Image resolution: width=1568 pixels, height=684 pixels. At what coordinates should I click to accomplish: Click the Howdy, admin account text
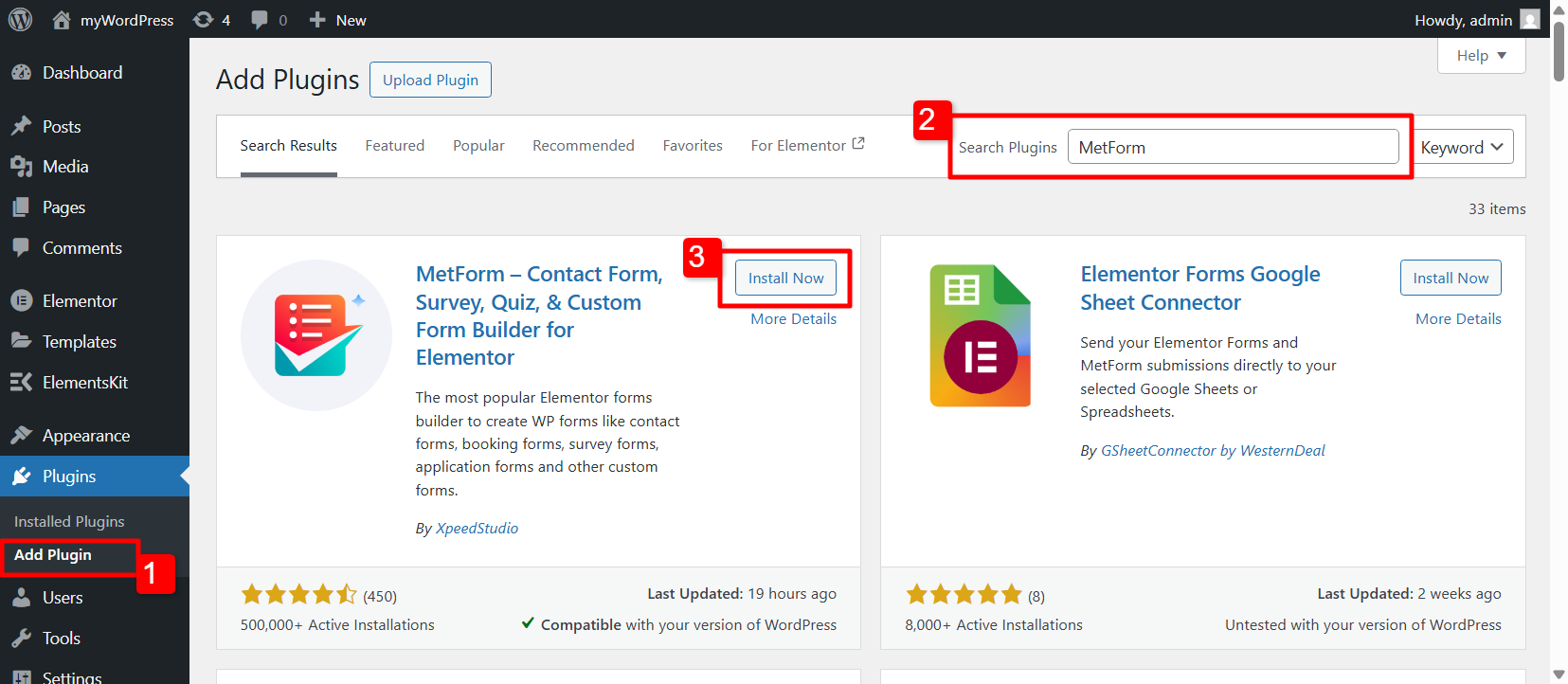[1463, 20]
